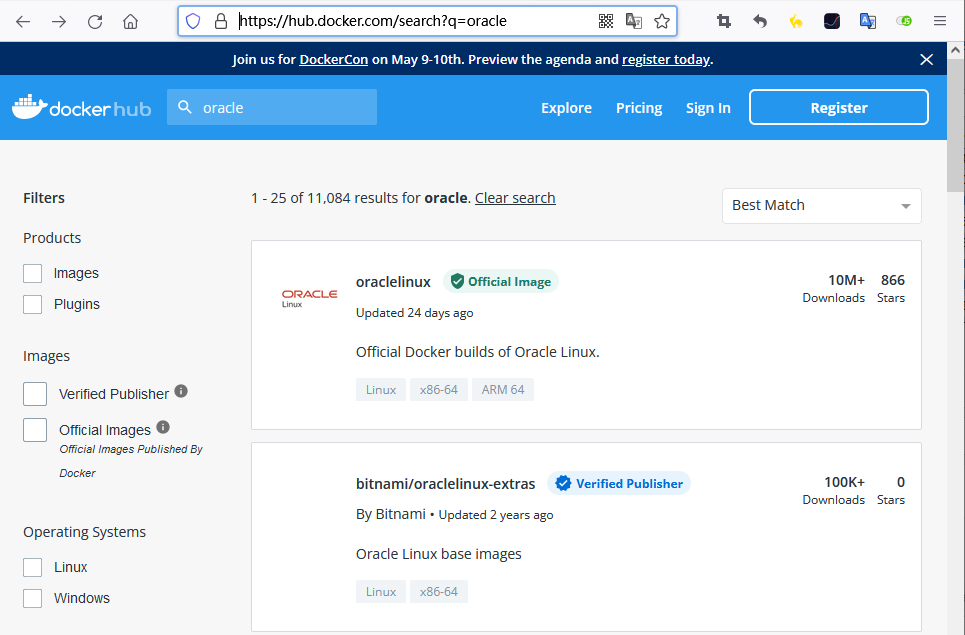
Task: View site security lock information
Action: [220, 22]
